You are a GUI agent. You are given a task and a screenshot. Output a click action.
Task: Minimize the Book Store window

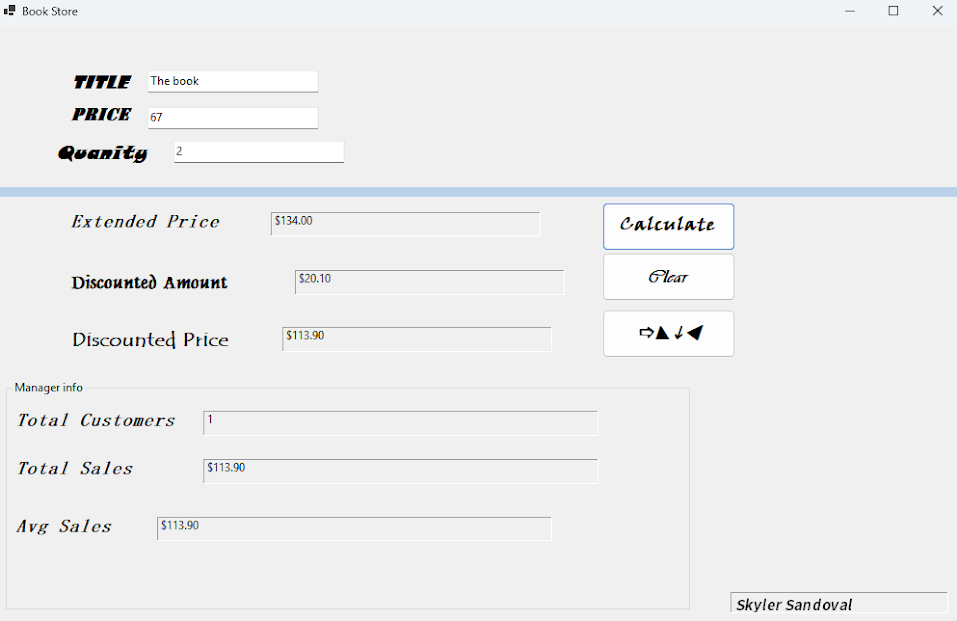tap(850, 11)
